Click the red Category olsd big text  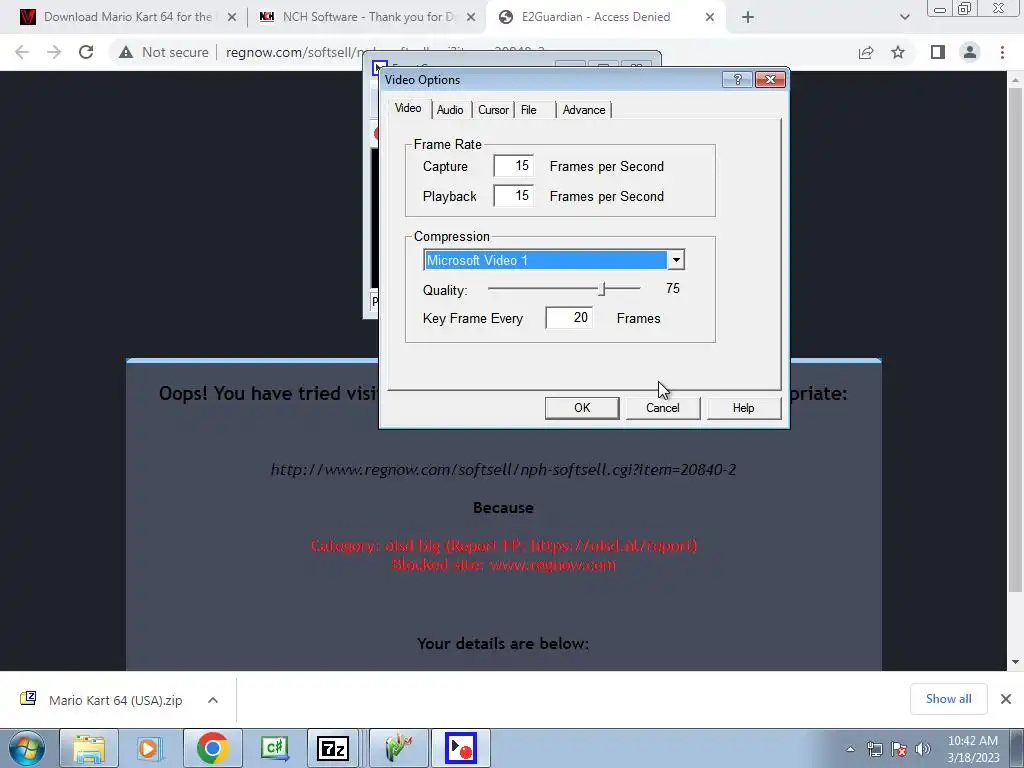click(504, 545)
